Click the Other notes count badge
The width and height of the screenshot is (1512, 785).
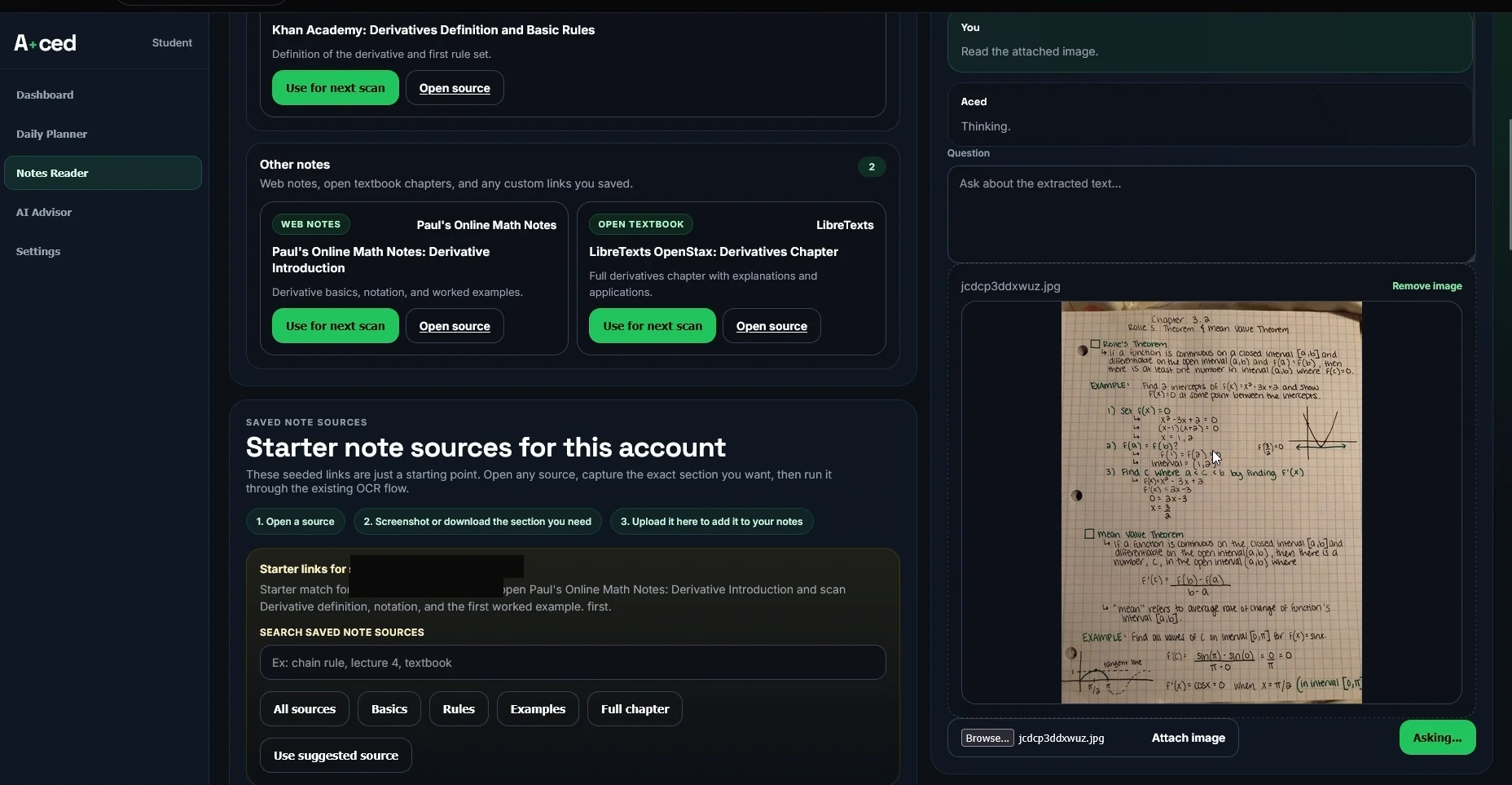[x=872, y=167]
